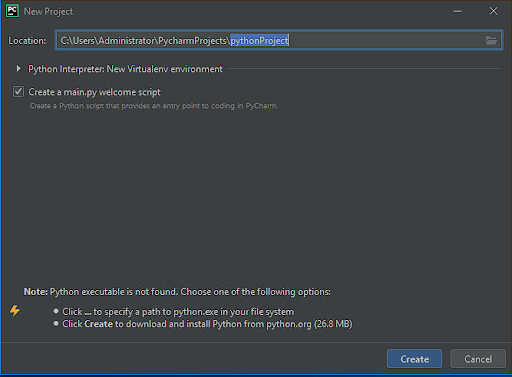Uncheck Create a main.py welcome script
The height and width of the screenshot is (377, 512).
(18, 92)
